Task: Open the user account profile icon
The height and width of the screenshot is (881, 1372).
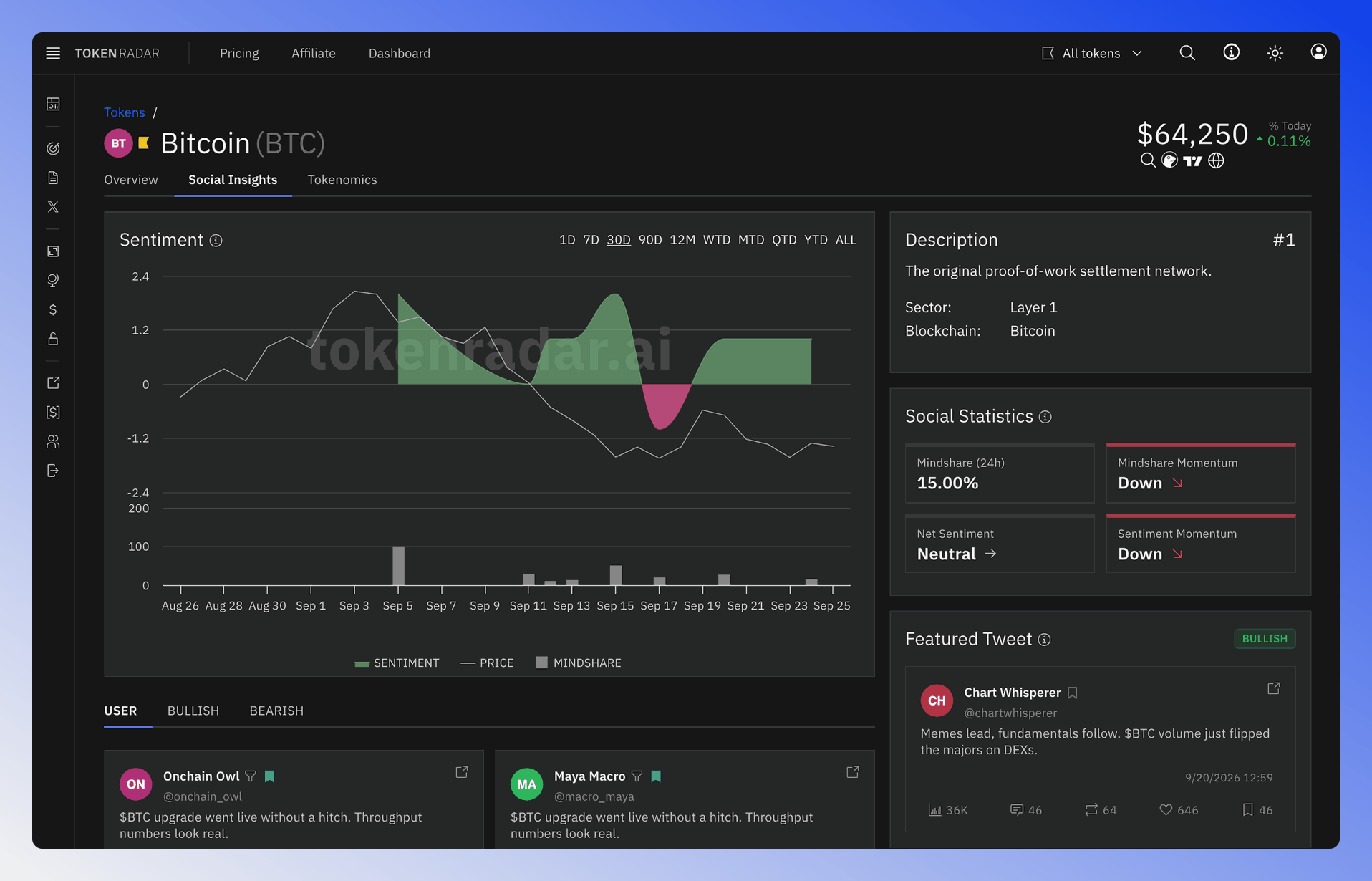Action: click(x=1318, y=52)
